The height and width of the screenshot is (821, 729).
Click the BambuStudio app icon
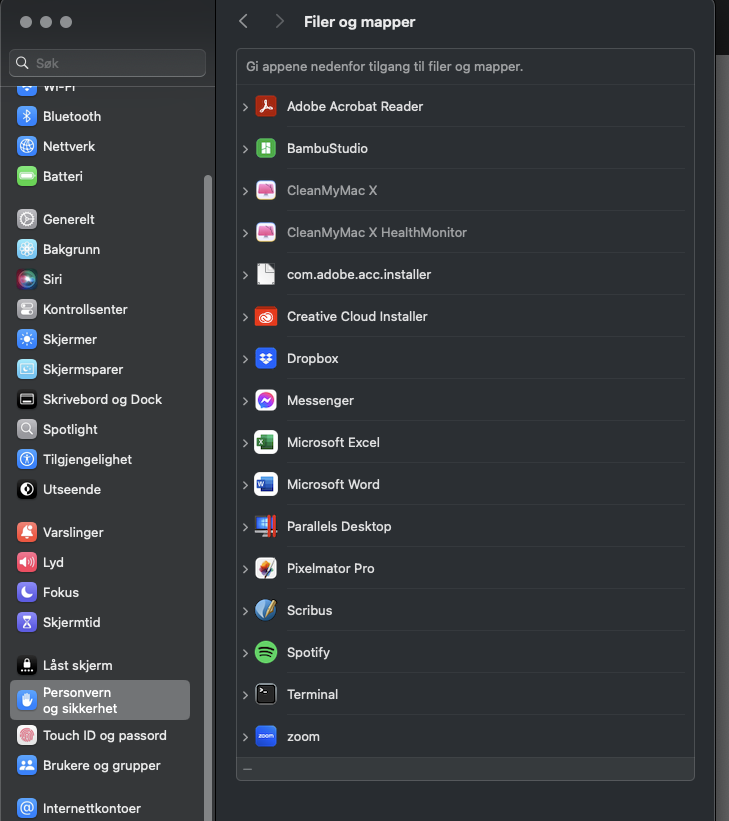tap(266, 148)
